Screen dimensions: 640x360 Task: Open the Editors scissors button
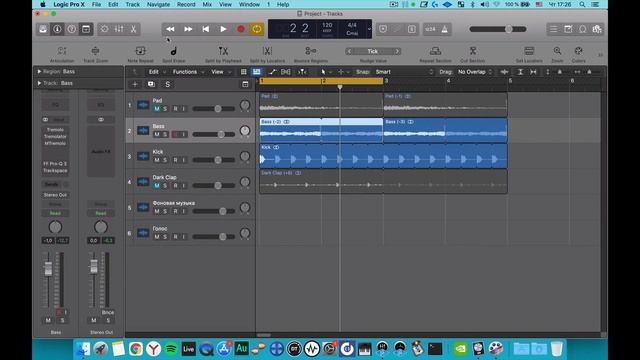133,29
